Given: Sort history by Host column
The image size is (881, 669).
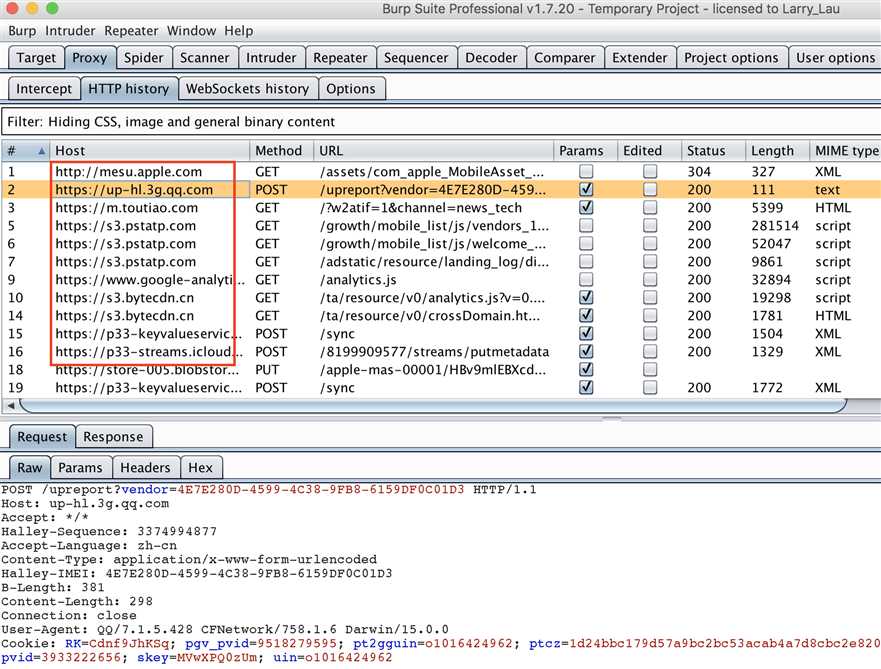Looking at the screenshot, I should click(x=149, y=151).
